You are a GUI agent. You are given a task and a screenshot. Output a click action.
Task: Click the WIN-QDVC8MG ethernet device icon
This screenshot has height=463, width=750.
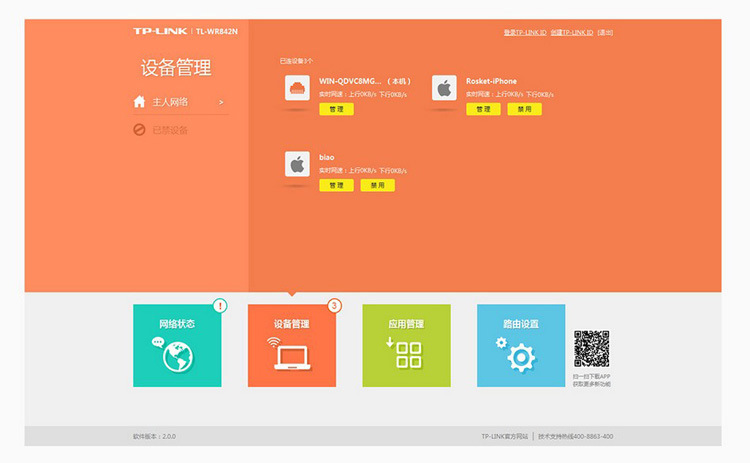click(x=297, y=88)
